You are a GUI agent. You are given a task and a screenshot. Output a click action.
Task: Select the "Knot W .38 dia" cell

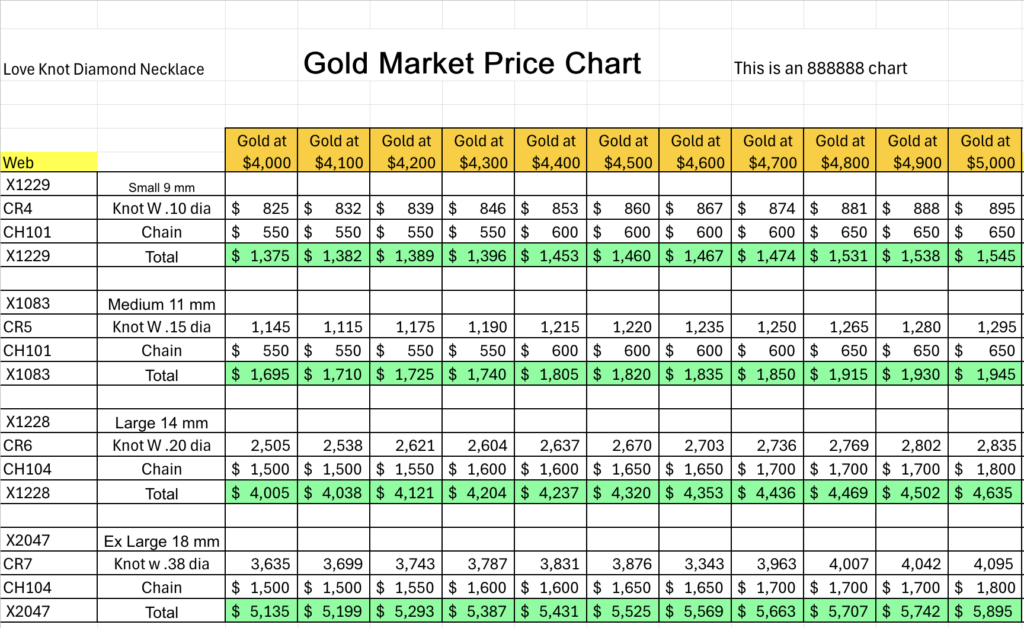(161, 564)
